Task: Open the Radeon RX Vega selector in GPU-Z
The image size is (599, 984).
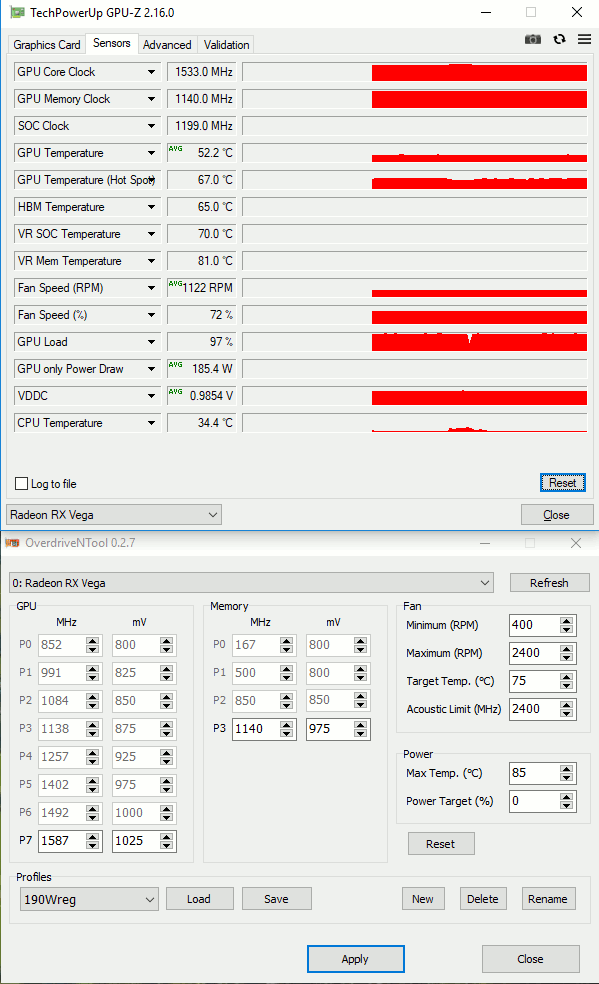Action: pos(114,515)
